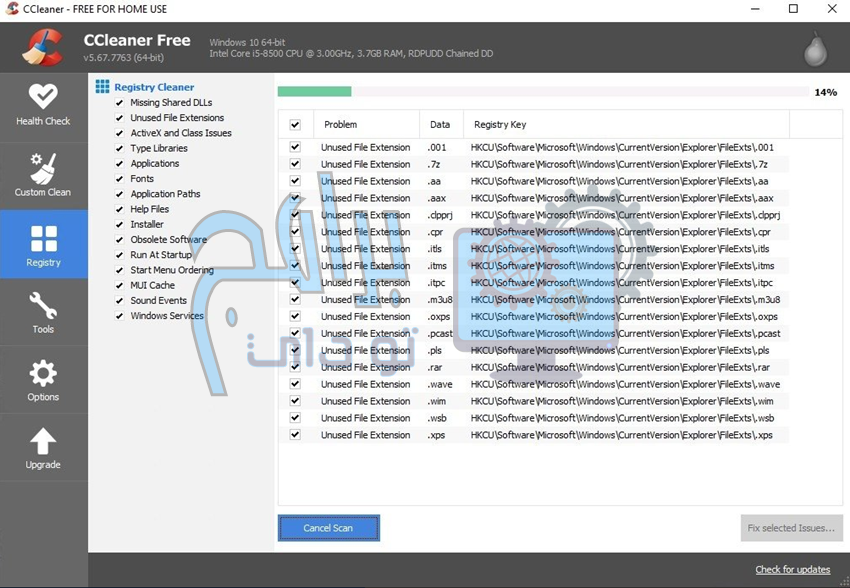The width and height of the screenshot is (850, 588).
Task: Sort results by Problem column
Action: [341, 125]
